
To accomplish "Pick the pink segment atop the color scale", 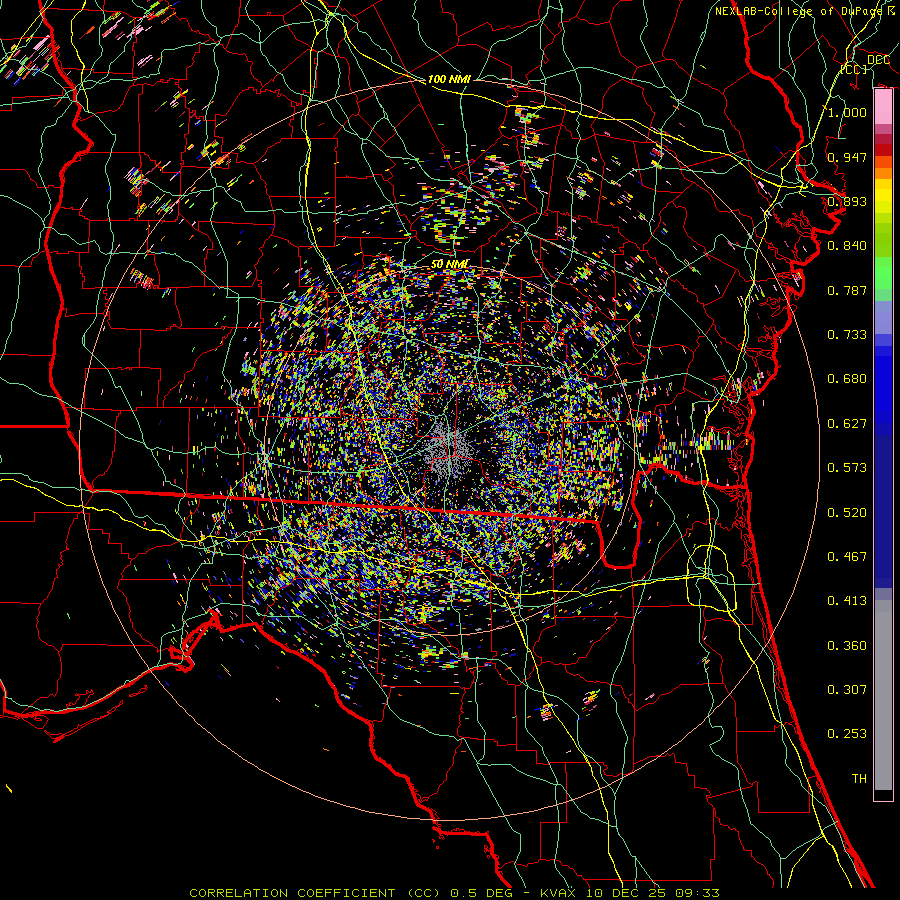I will coord(883,107).
